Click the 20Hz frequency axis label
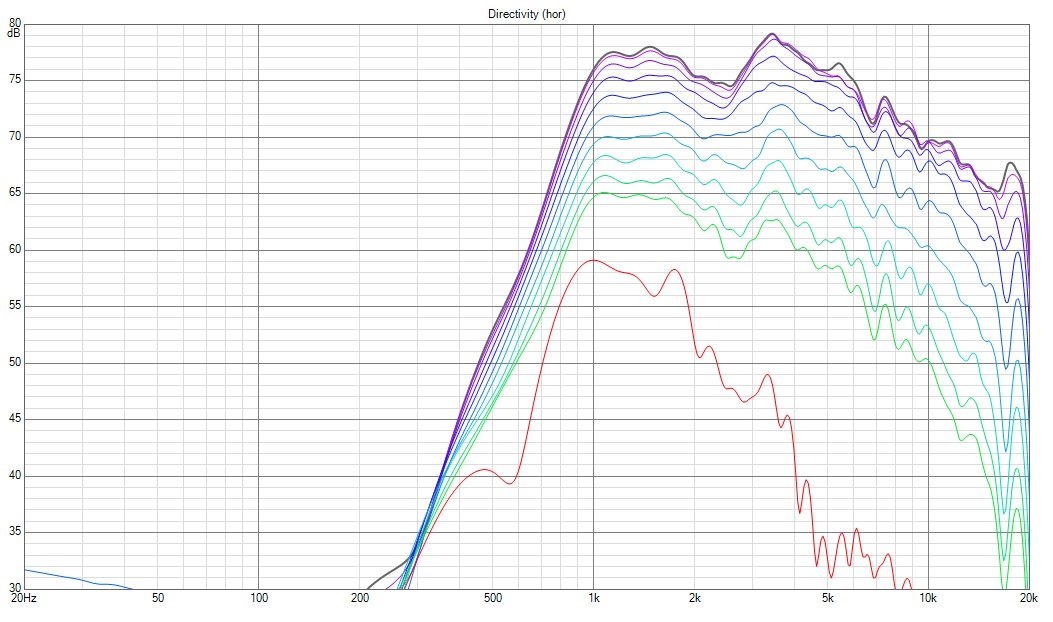Screen dimensions: 1053x622 coord(24,598)
